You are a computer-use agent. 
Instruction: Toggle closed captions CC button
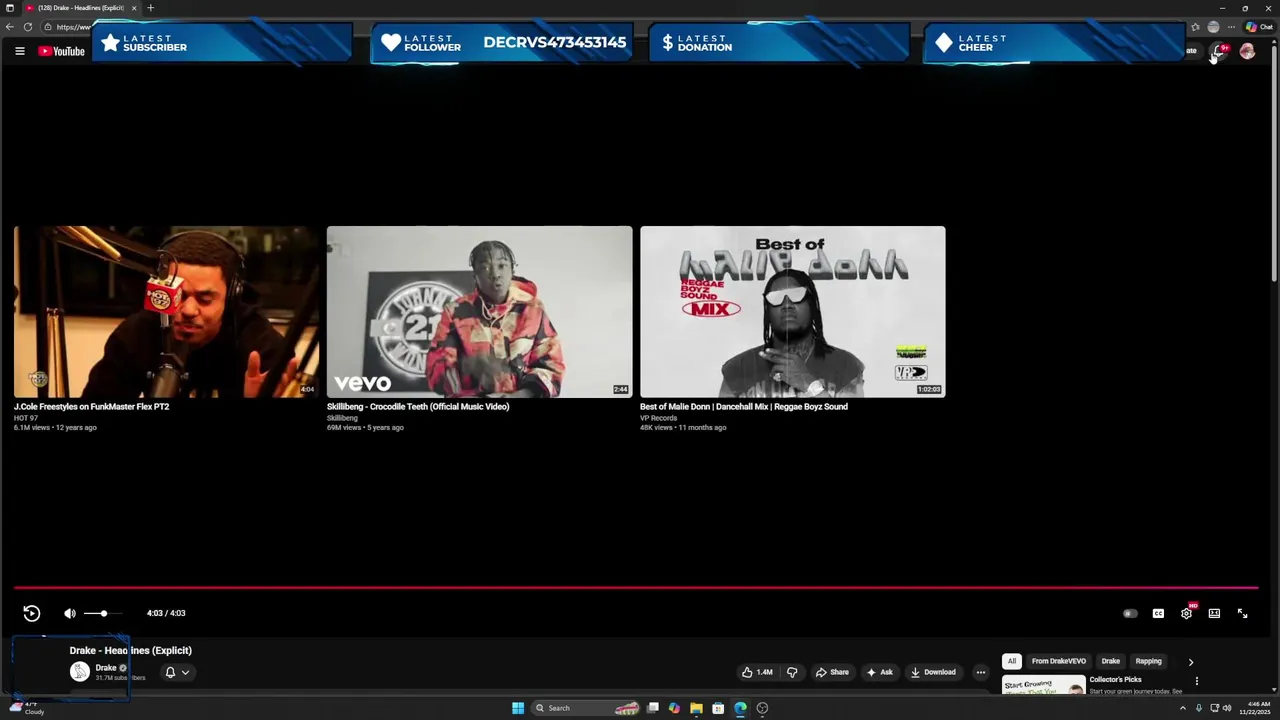[x=1158, y=613]
